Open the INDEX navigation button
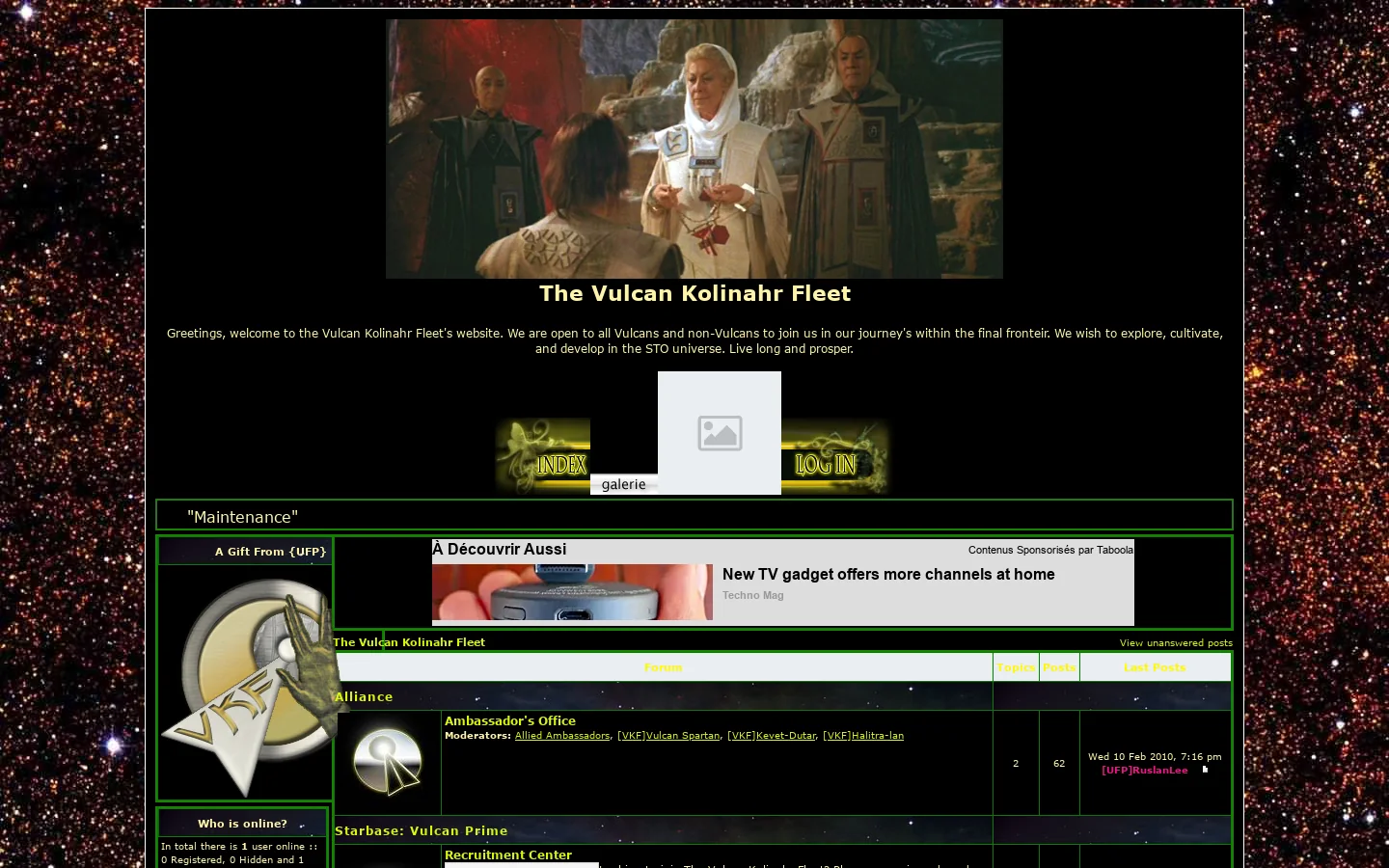Viewport: 1389px width, 868px height. click(x=543, y=456)
